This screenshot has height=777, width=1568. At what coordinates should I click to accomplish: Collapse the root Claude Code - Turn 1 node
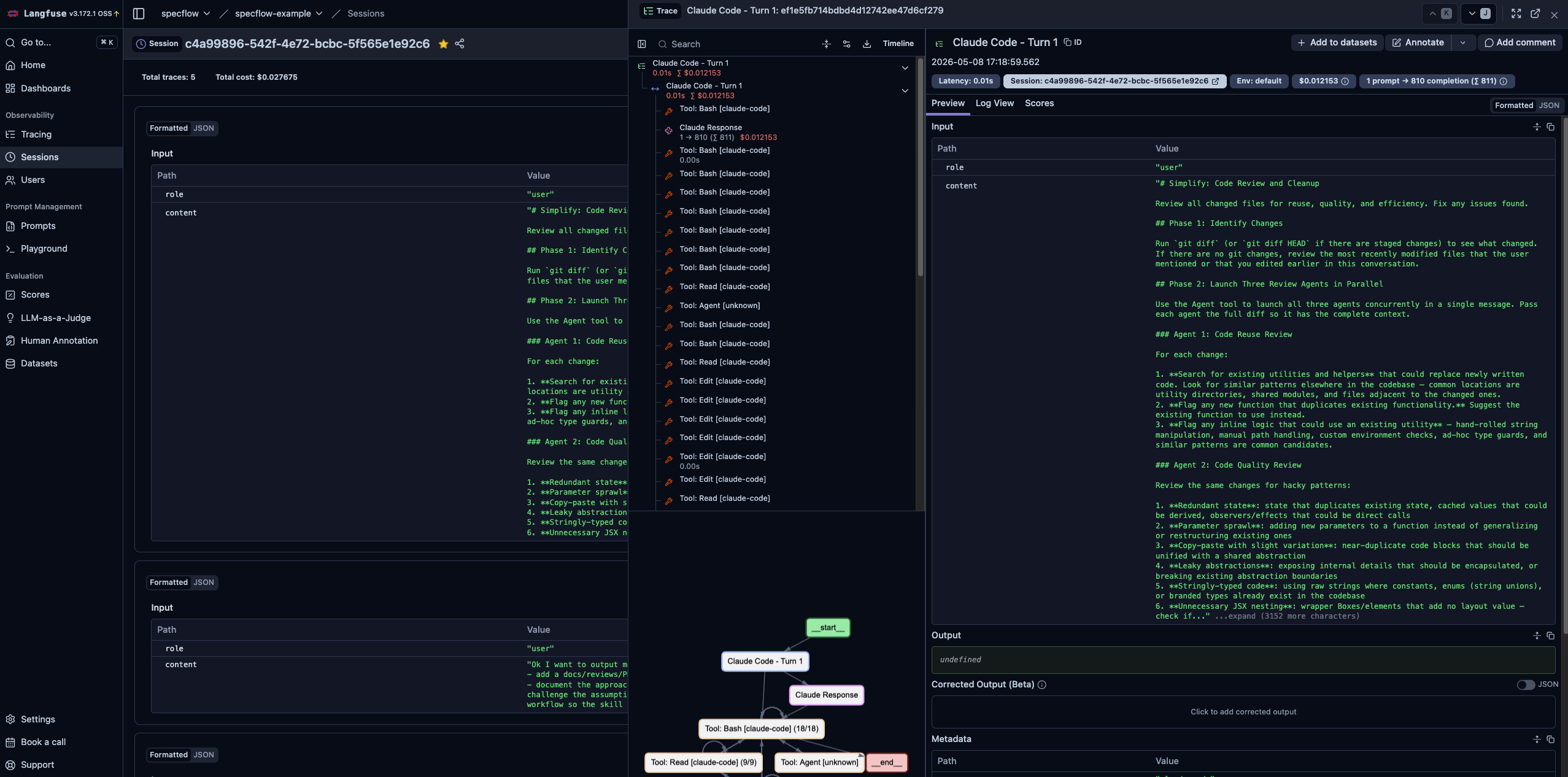click(x=905, y=68)
